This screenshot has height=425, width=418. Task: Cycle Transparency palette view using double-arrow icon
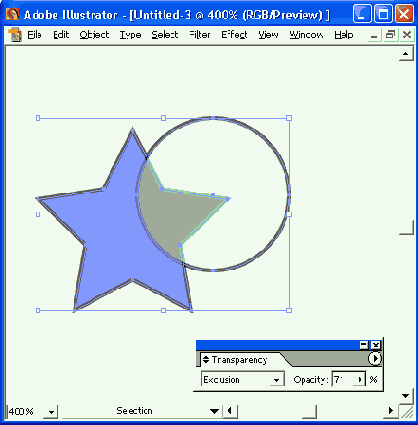pos(206,359)
